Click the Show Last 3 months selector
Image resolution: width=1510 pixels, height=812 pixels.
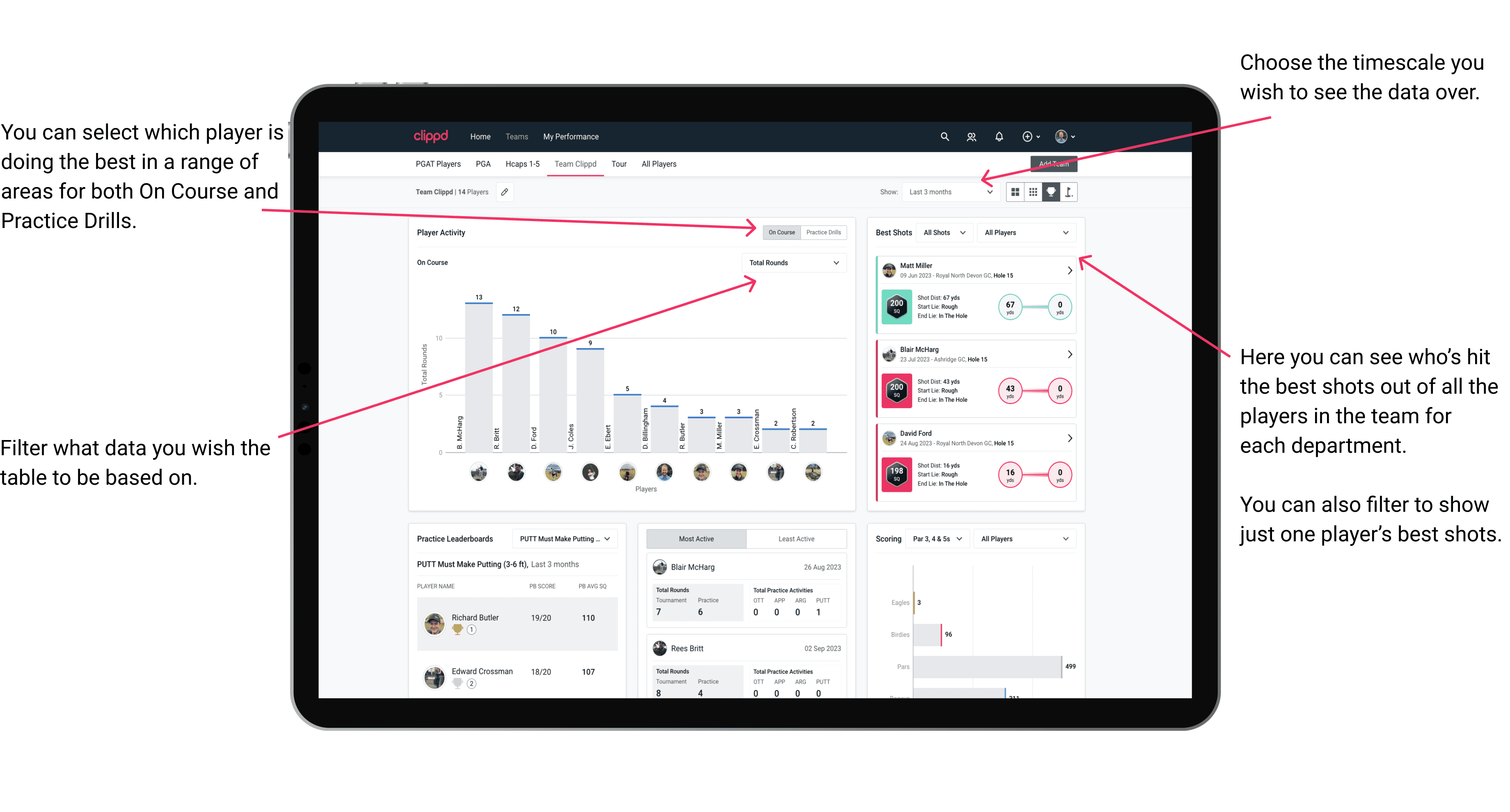[x=951, y=192]
